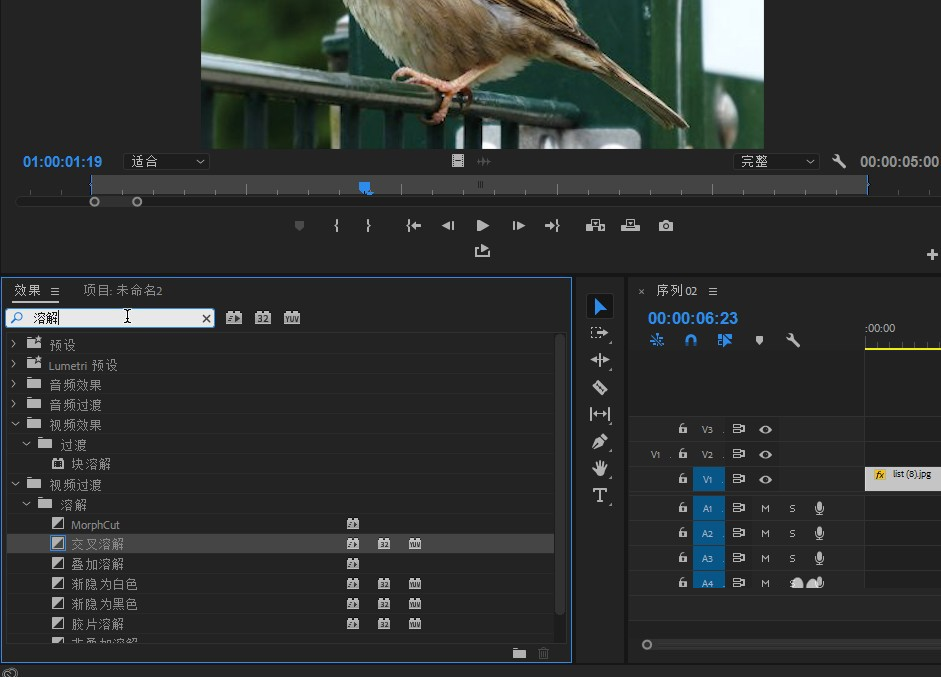Expand the Lumetri 预设 folder
Image resolution: width=941 pixels, height=677 pixels.
click(14, 364)
